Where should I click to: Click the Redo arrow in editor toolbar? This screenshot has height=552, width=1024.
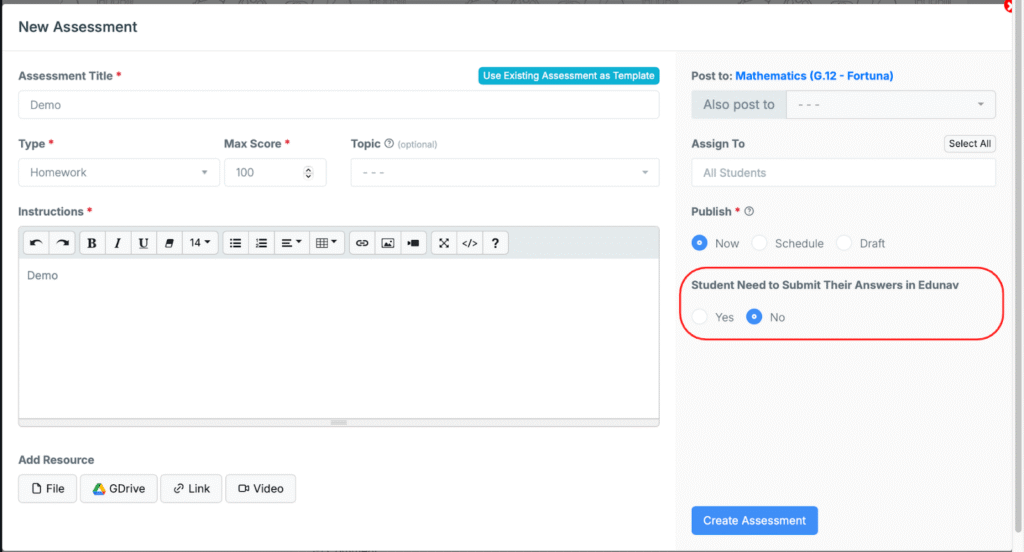(x=62, y=243)
